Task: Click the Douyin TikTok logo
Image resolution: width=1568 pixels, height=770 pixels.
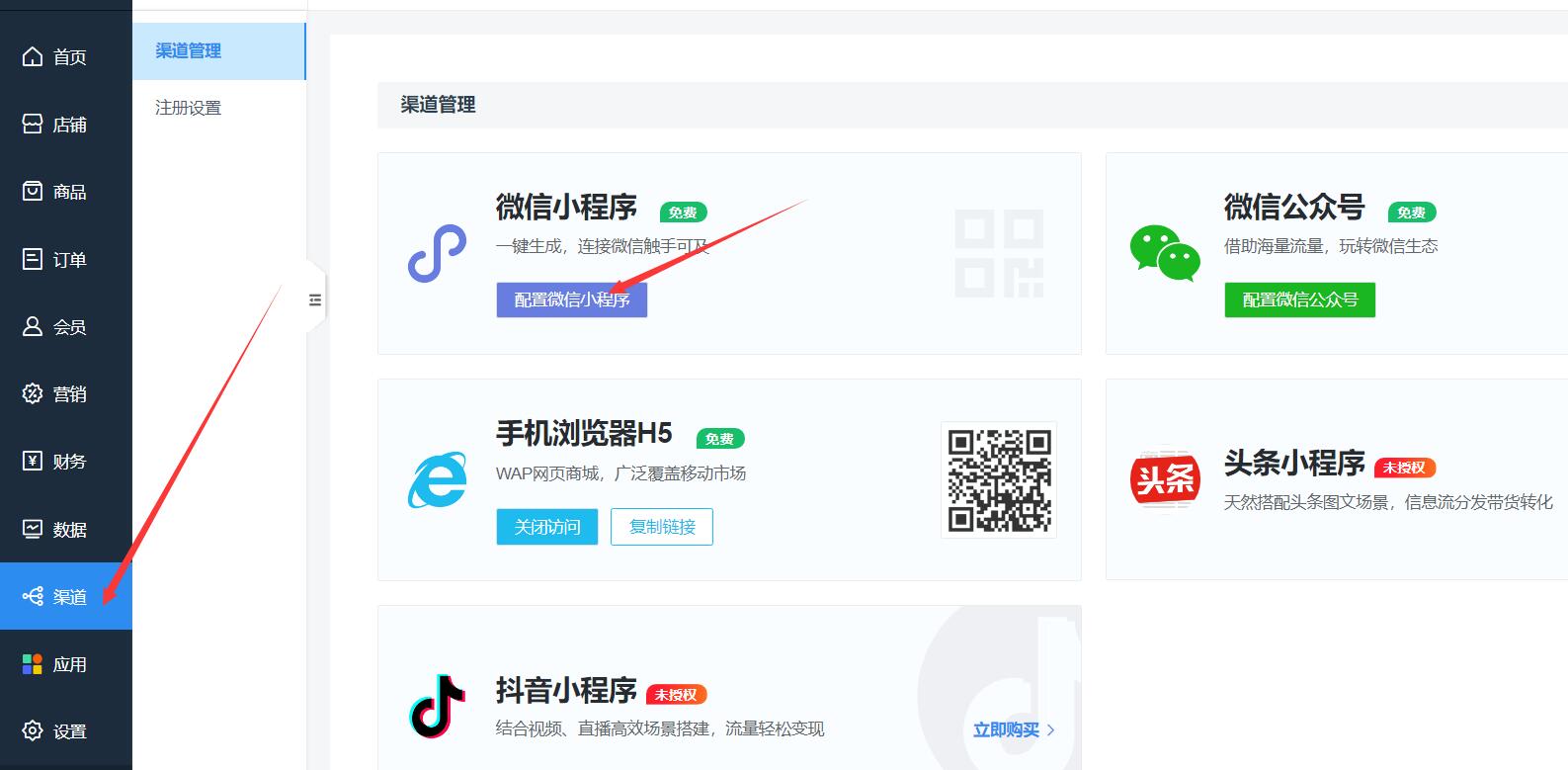Action: [x=437, y=706]
